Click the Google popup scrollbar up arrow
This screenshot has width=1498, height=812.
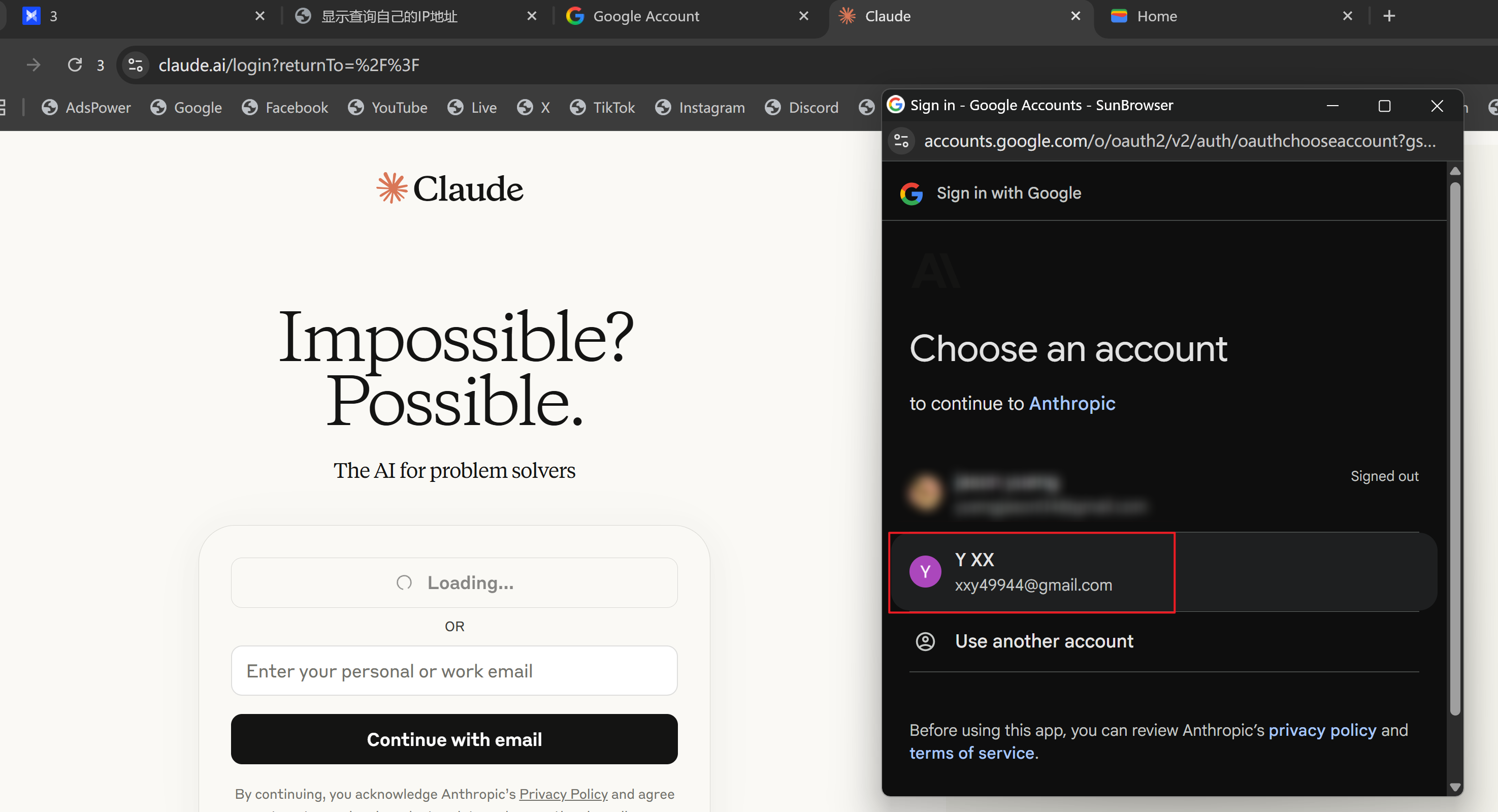1455,171
